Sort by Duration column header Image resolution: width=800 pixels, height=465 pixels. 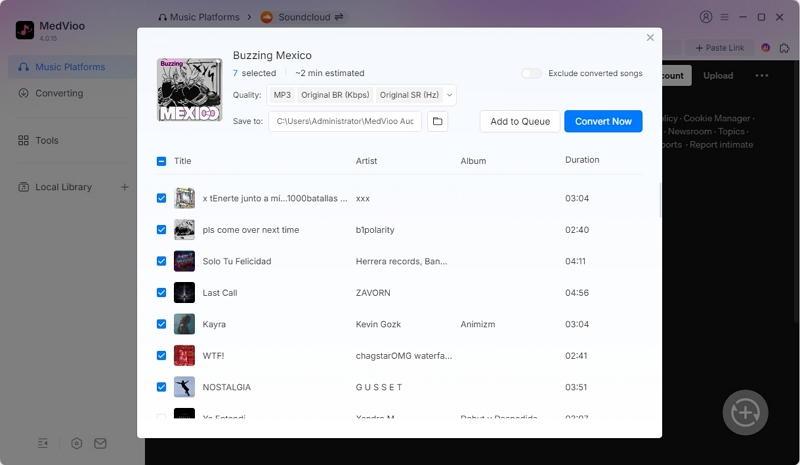coord(582,160)
